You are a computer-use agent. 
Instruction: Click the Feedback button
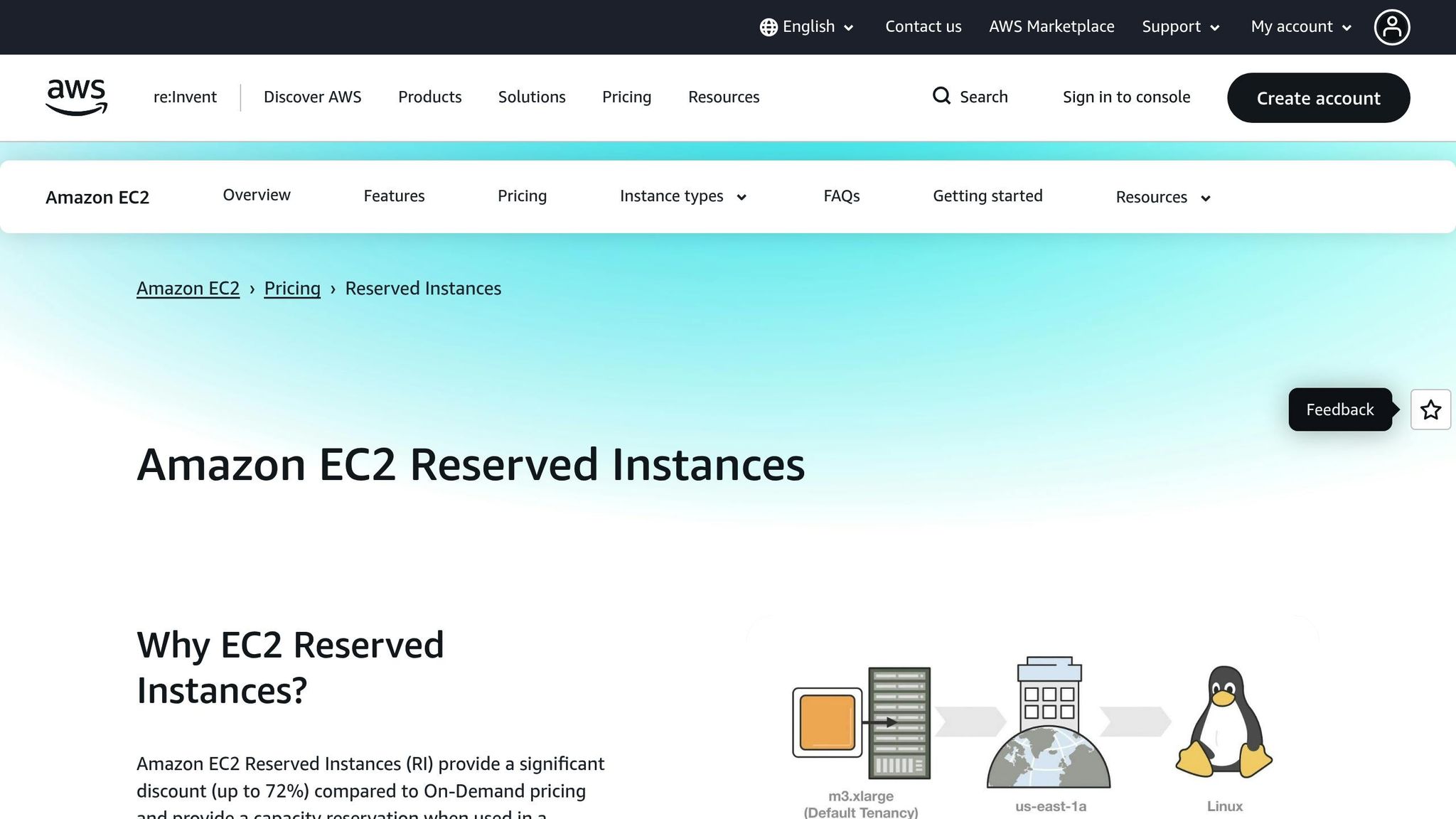tap(1339, 409)
